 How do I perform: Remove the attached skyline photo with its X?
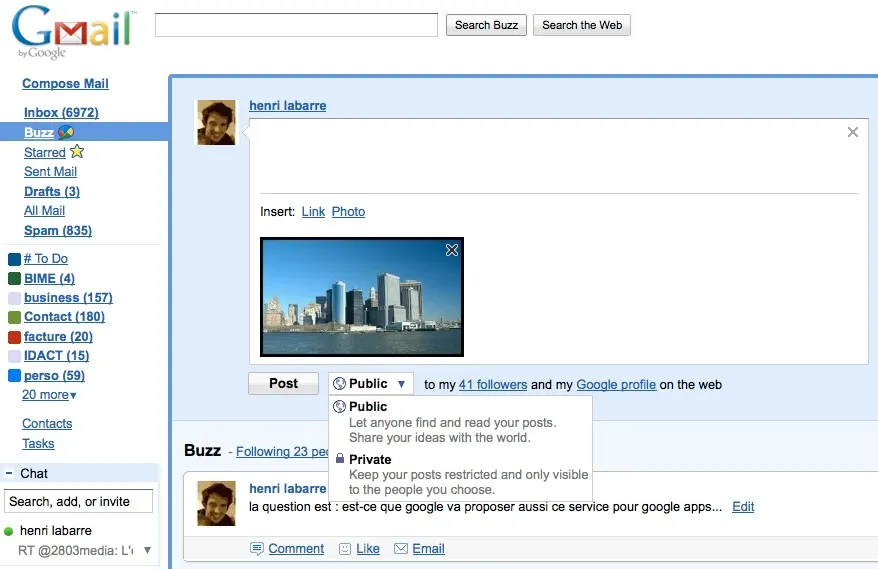(x=452, y=250)
